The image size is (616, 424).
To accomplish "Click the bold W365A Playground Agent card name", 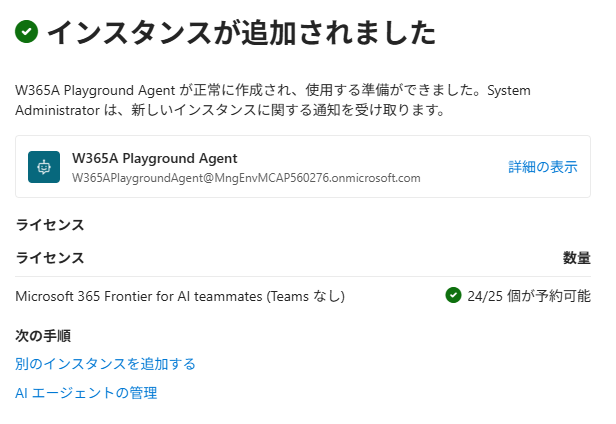I will coord(155,158).
